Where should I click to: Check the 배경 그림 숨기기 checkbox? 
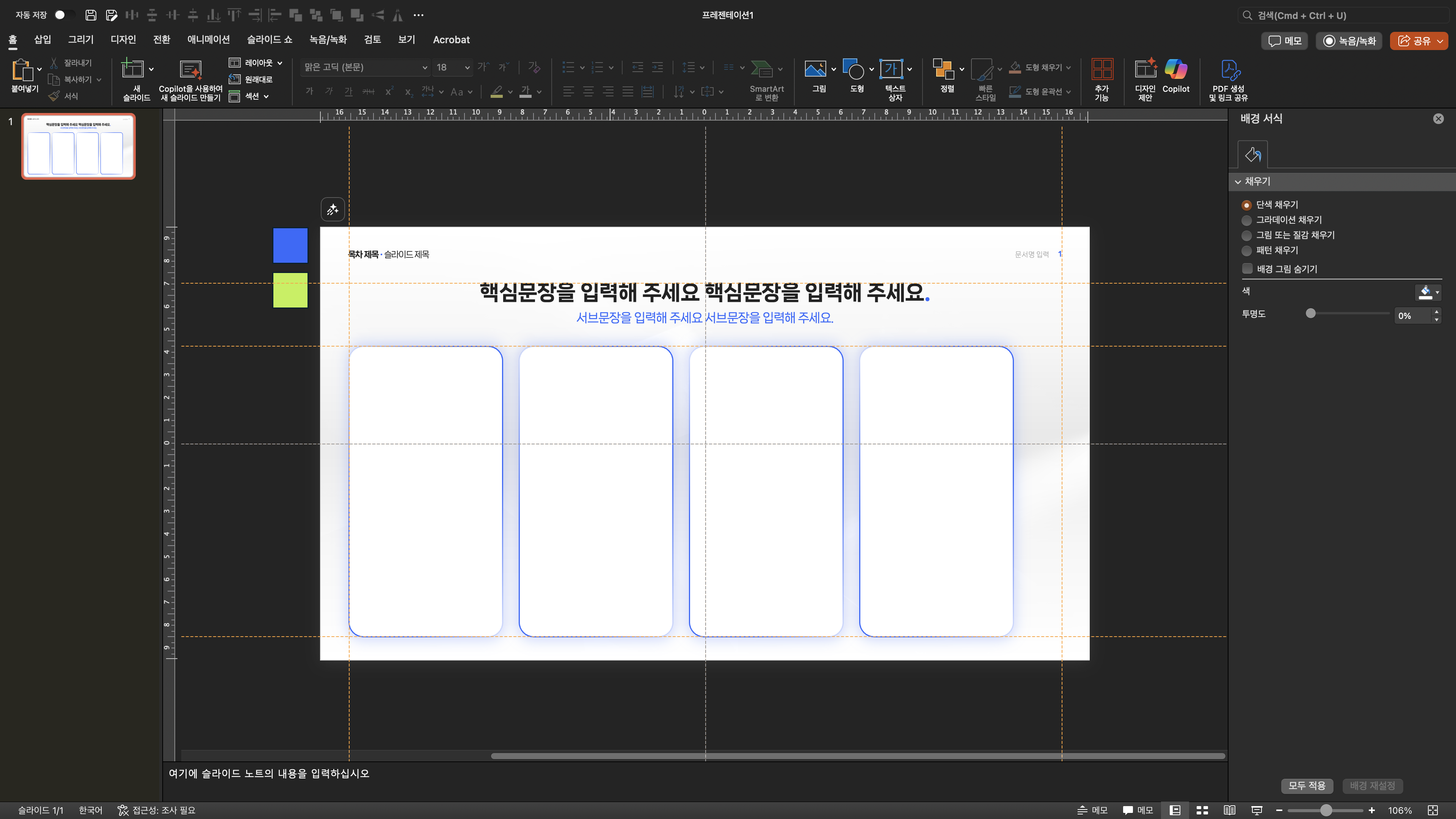(x=1247, y=269)
